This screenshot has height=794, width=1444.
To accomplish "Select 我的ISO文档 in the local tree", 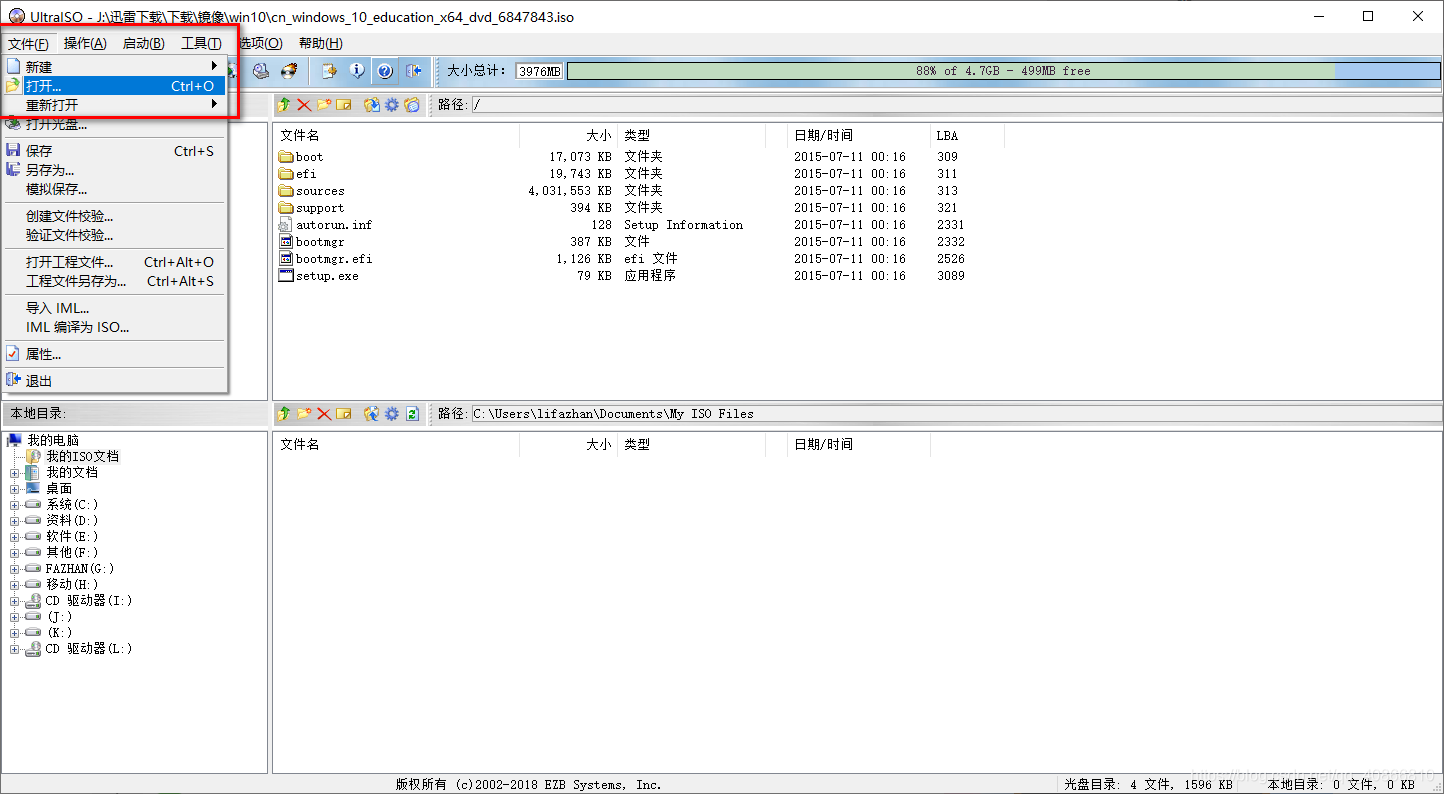I will [82, 456].
